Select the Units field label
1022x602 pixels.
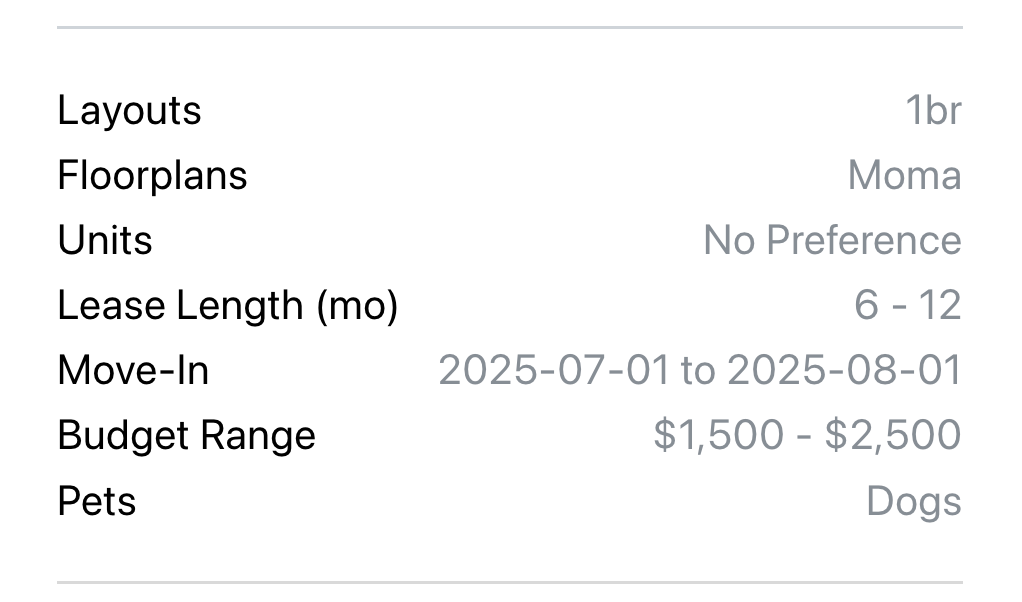(x=105, y=240)
